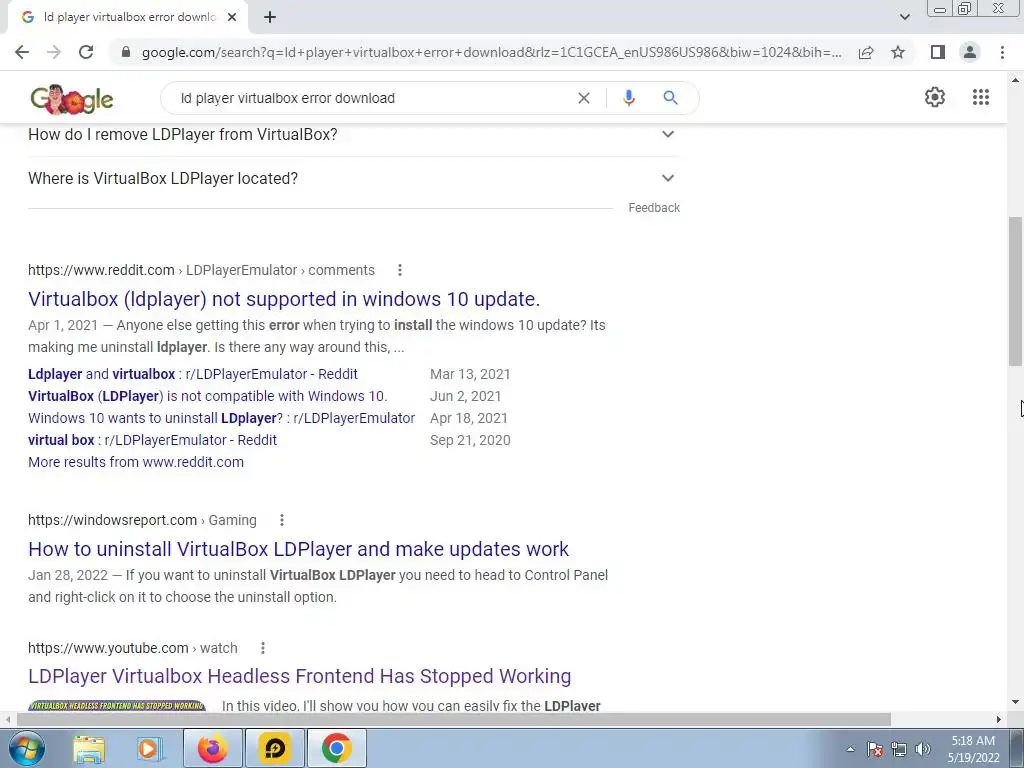Open 'VirtualBox (LDPlayer) is not compatible' sublink
1024x768 pixels.
pyautogui.click(x=208, y=396)
